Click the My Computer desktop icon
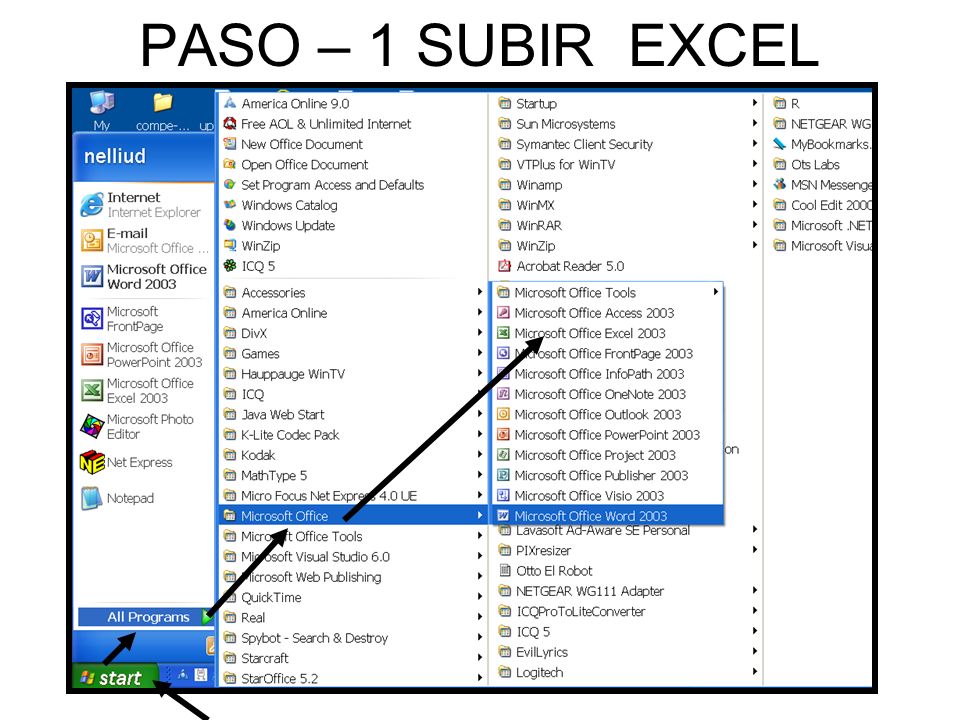 coord(102,110)
